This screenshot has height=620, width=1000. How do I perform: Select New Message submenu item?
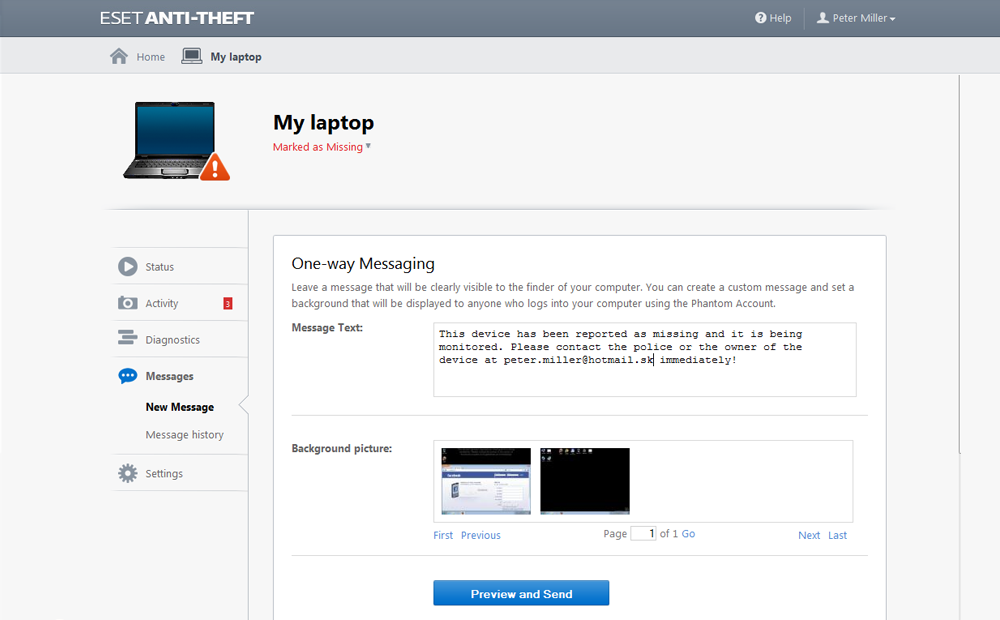[180, 407]
